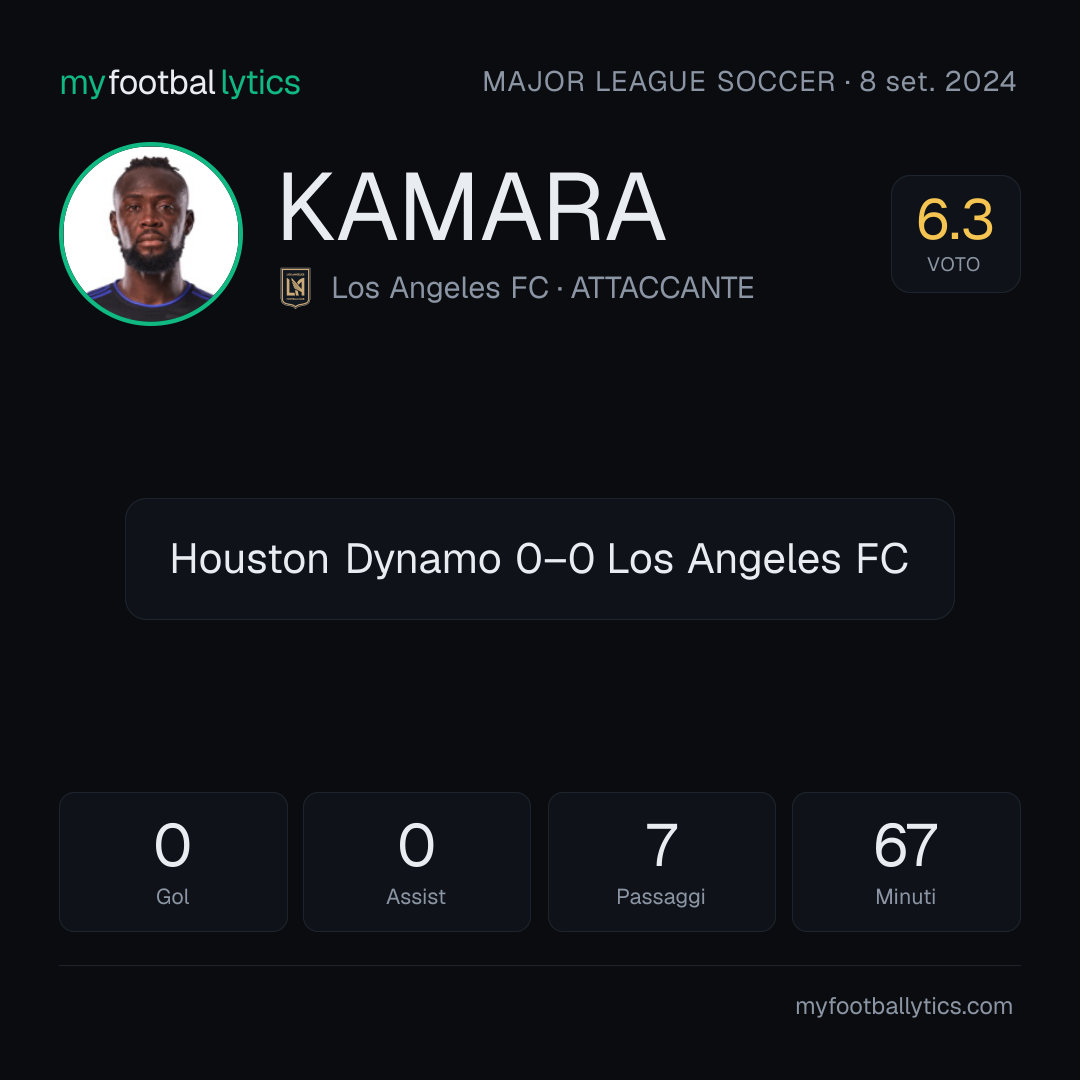Visit the myfootballytics.com footer link
Image resolution: width=1080 pixels, height=1080 pixels.
904,1006
